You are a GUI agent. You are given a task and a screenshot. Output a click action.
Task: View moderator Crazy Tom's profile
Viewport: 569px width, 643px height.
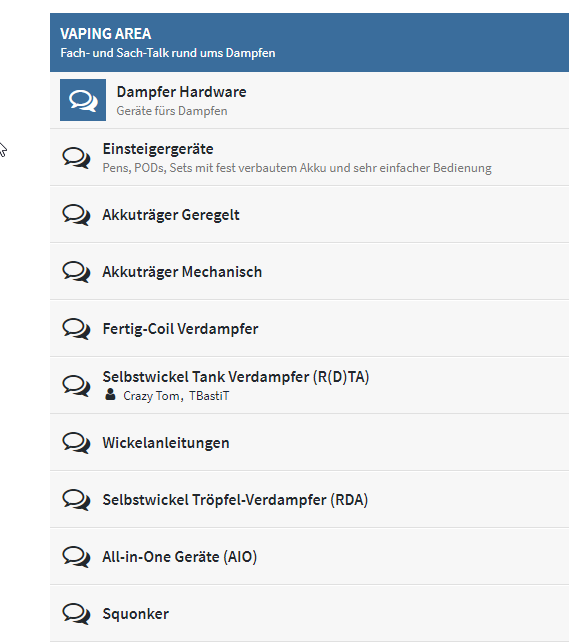coord(151,396)
